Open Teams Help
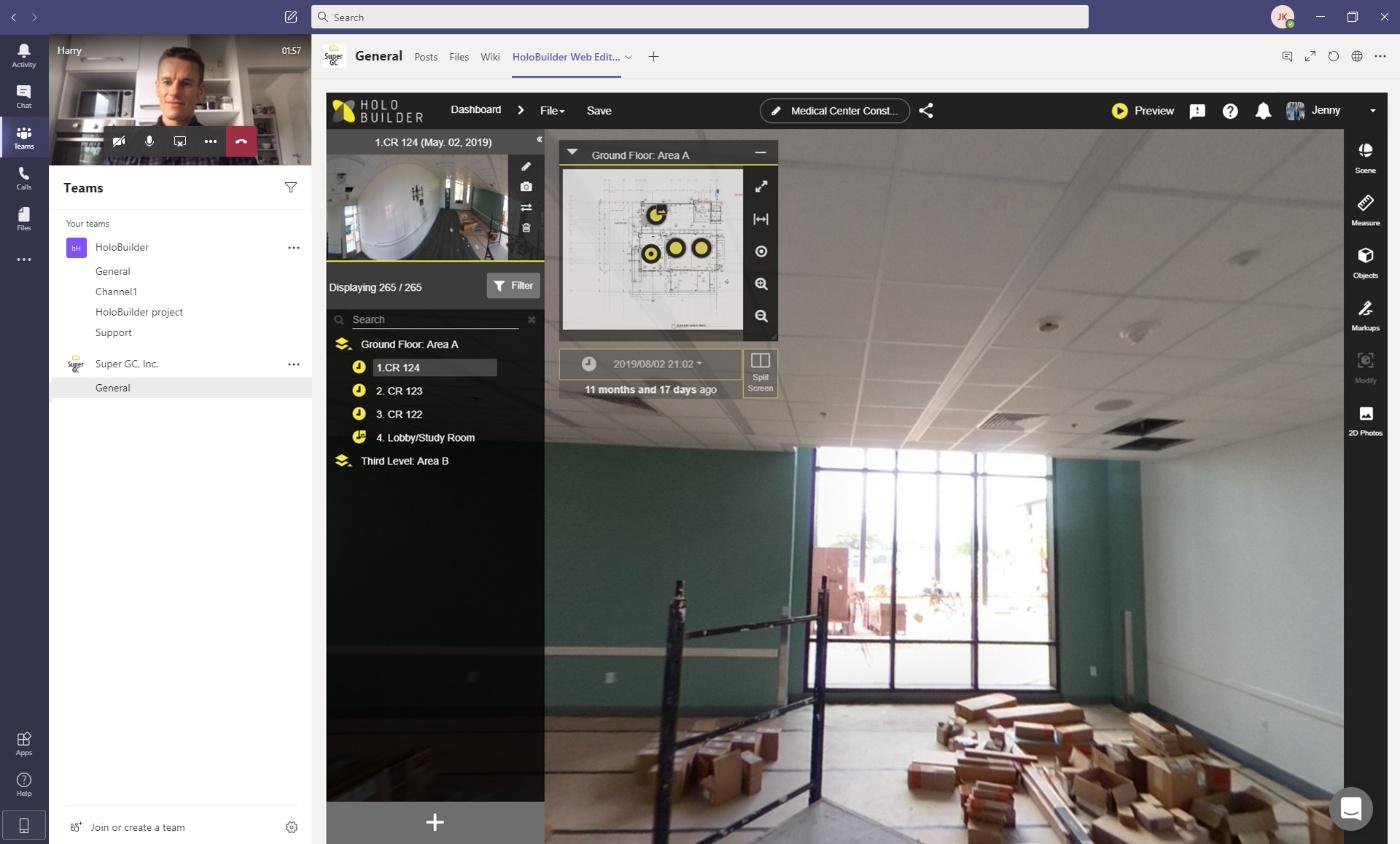Screen dimensions: 1400x844 [24, 784]
